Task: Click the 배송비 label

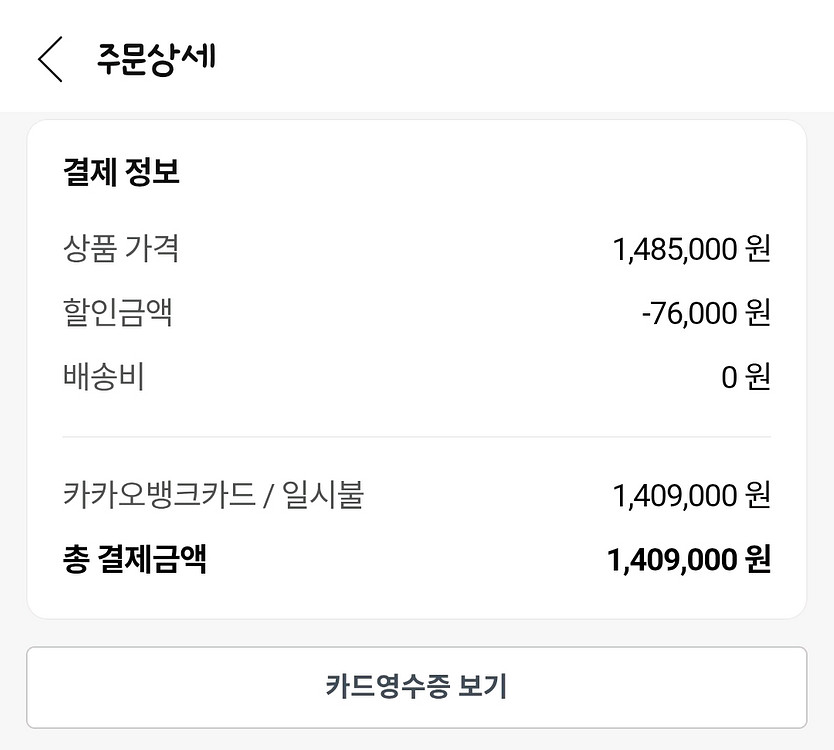Action: point(103,377)
